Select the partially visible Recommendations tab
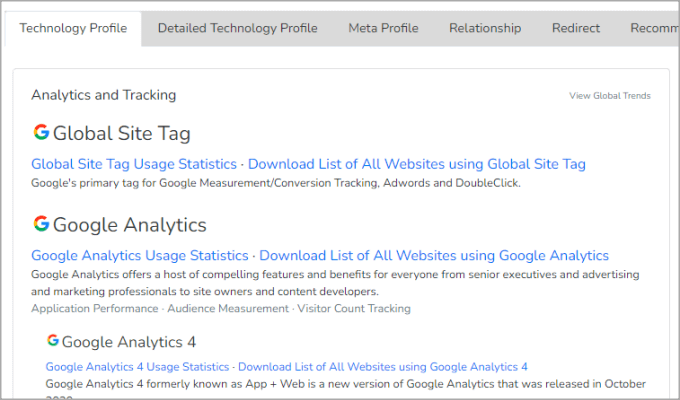Screen dimensions: 680x400 (653, 28)
